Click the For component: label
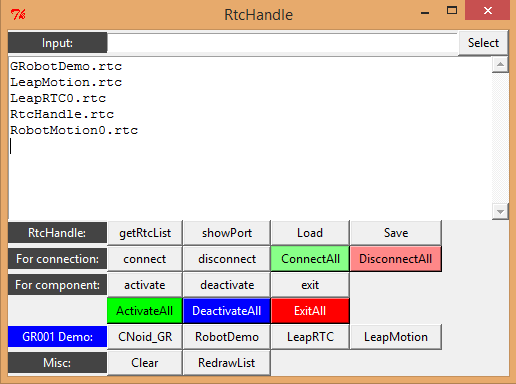Viewport: 516px width, 384px height. coord(57,285)
